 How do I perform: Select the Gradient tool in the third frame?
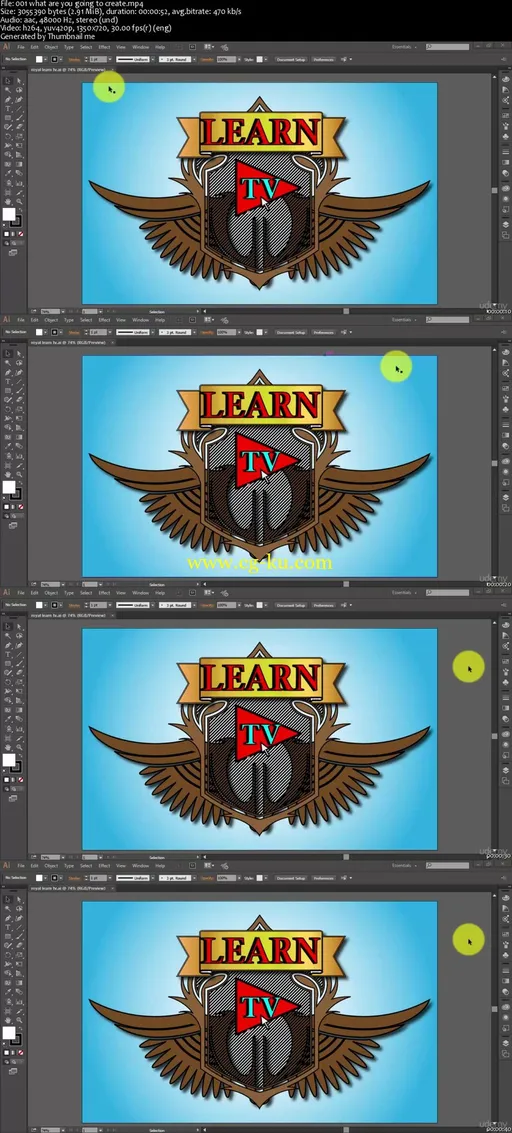(19, 710)
